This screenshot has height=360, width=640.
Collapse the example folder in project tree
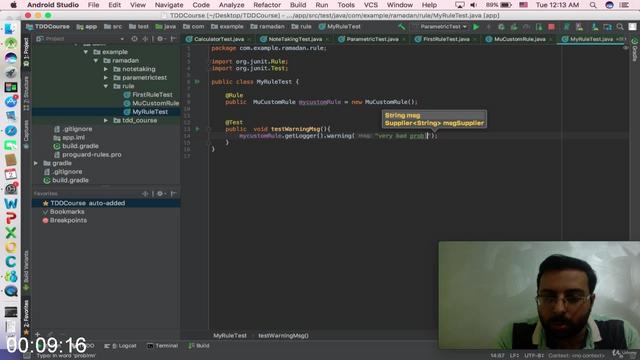(86, 52)
